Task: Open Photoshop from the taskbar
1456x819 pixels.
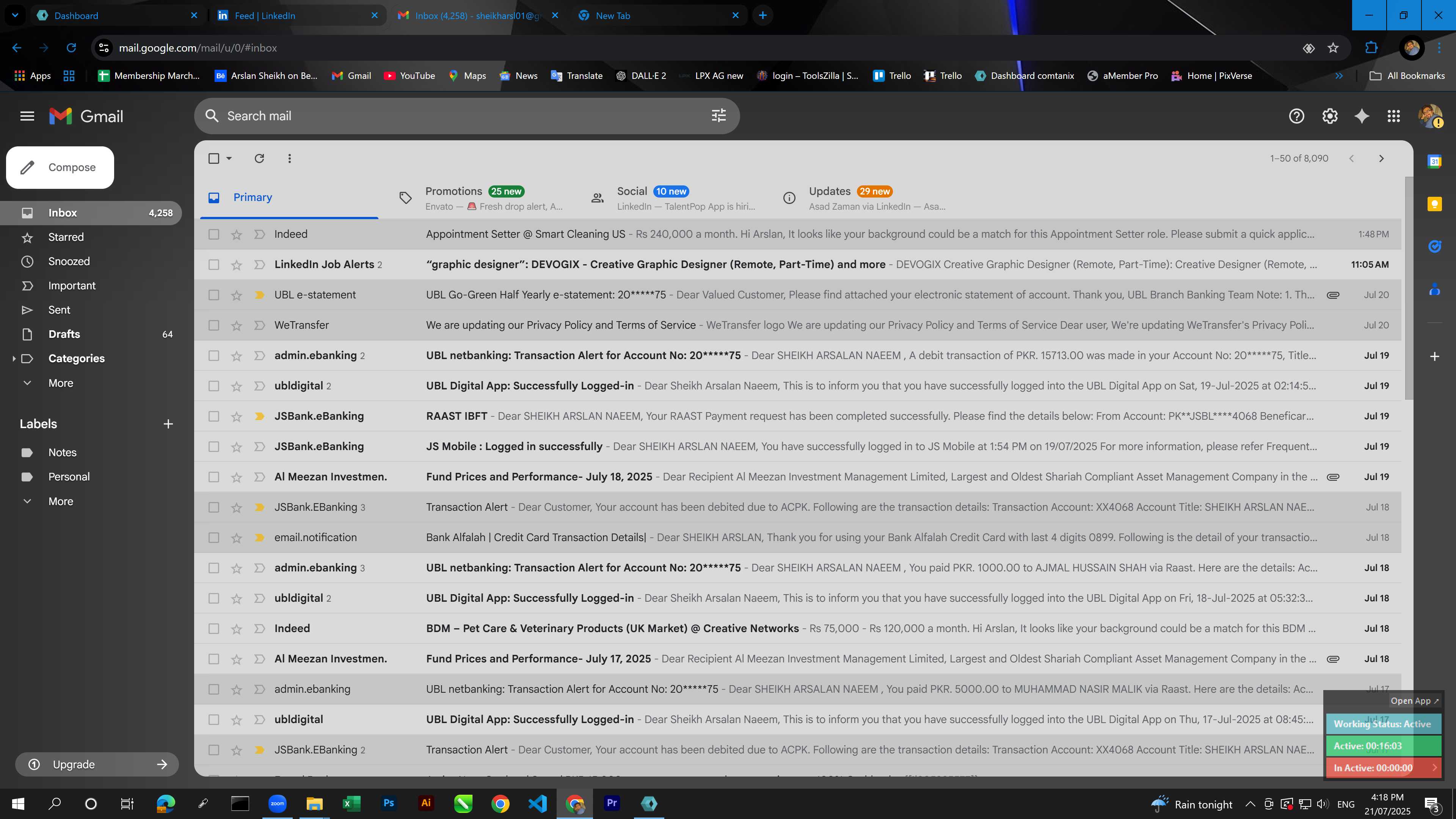Action: (x=388, y=803)
